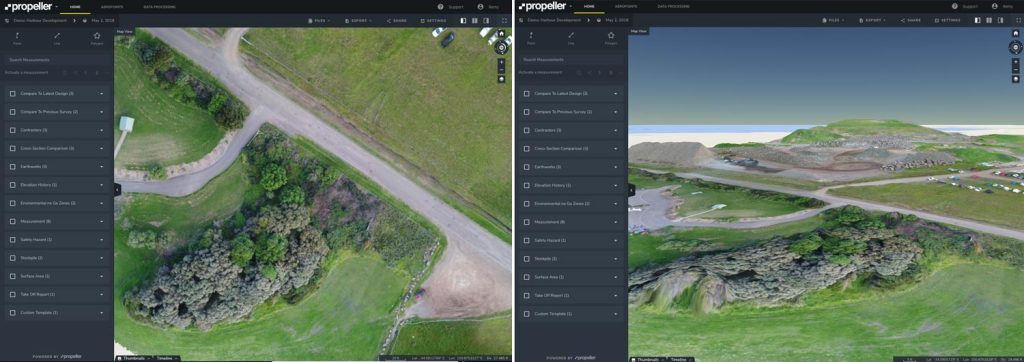
Task: Check Measurement group in right window
Action: click(526, 222)
